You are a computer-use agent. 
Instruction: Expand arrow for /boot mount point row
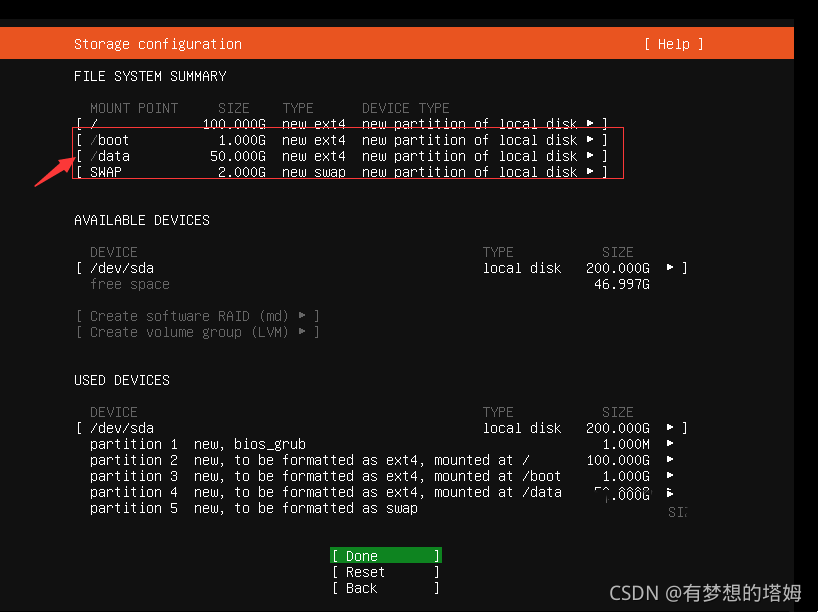tap(590, 140)
